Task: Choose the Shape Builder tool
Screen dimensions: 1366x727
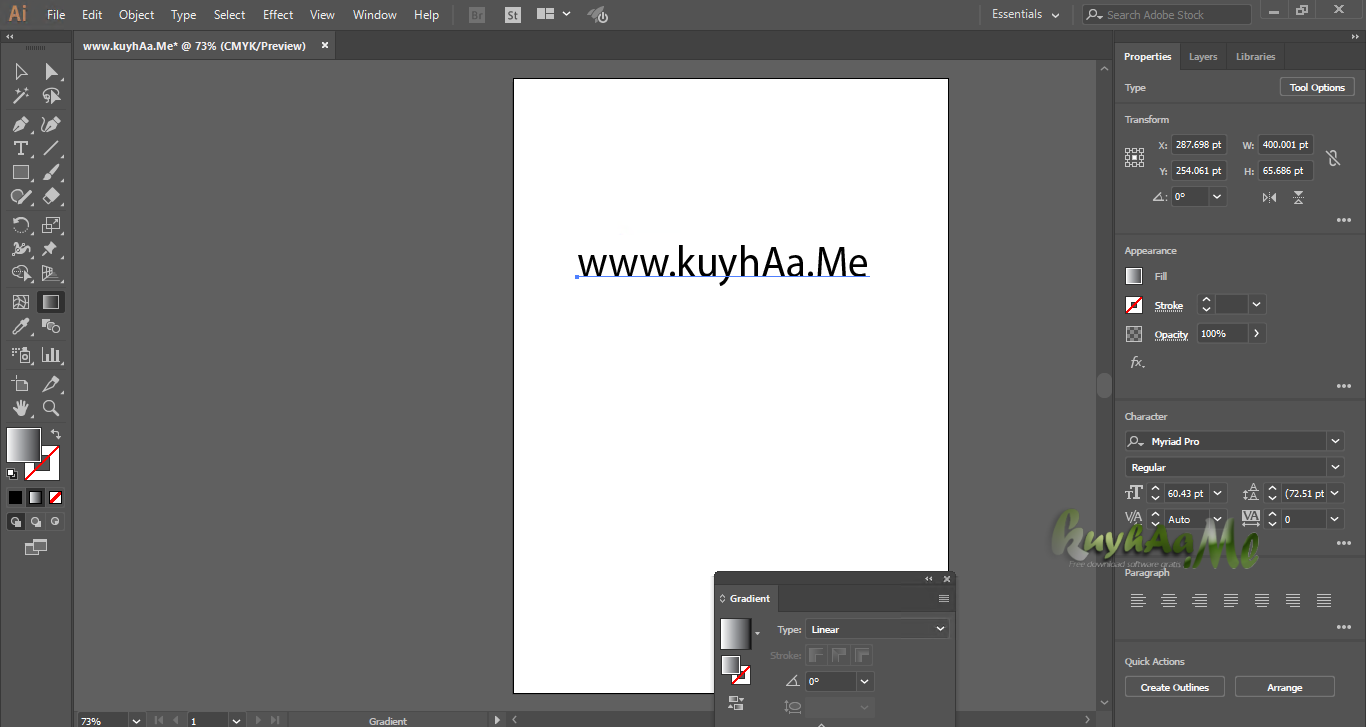Action: [x=21, y=273]
